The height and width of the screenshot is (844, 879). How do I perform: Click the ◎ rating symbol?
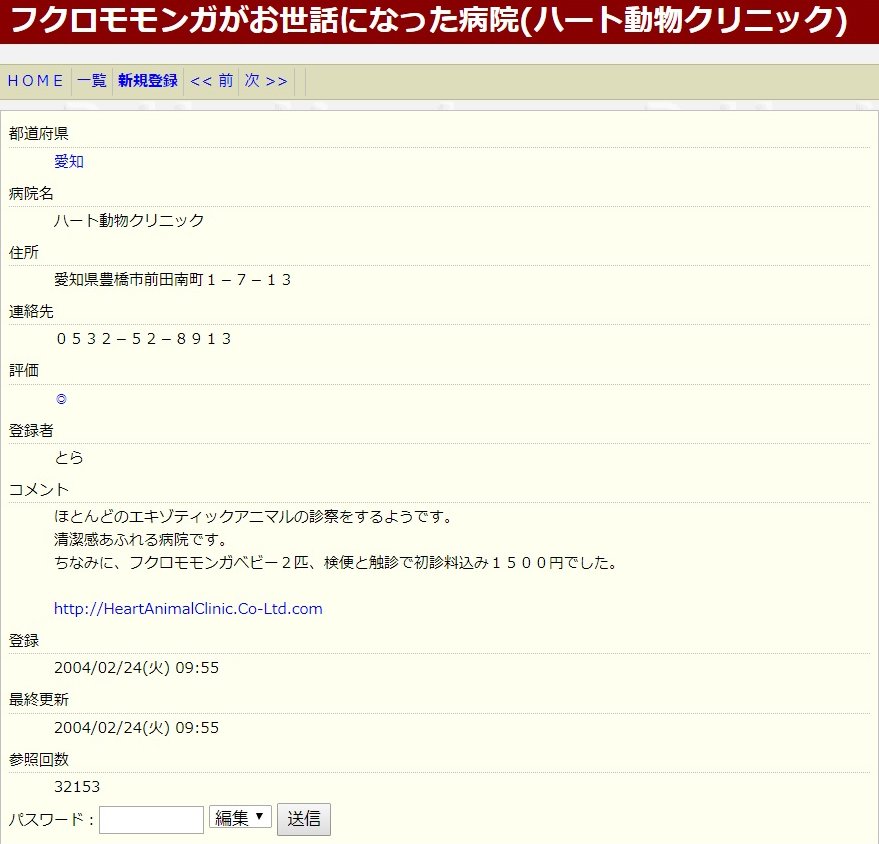click(x=61, y=399)
